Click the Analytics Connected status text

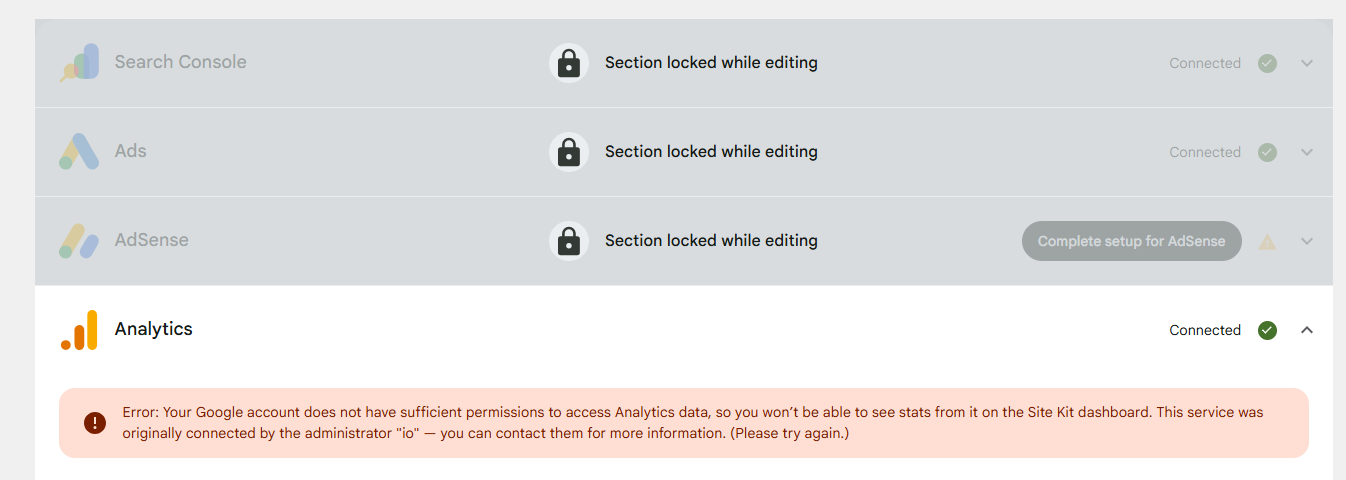pyautogui.click(x=1205, y=330)
